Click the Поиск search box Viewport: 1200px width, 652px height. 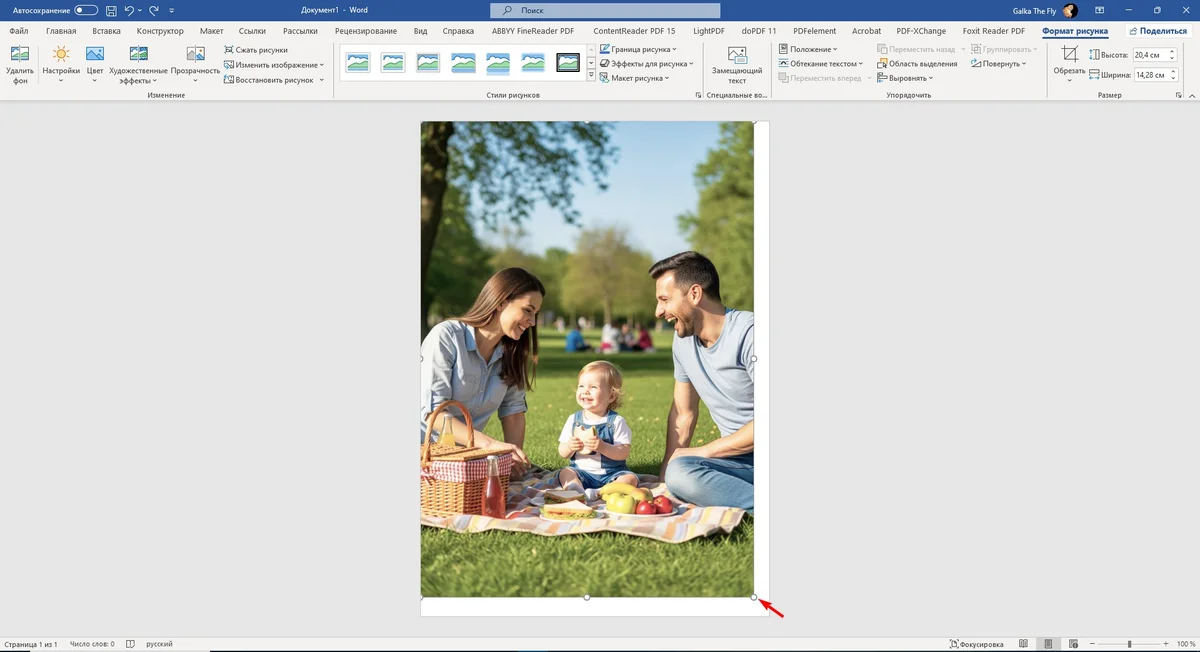[605, 10]
